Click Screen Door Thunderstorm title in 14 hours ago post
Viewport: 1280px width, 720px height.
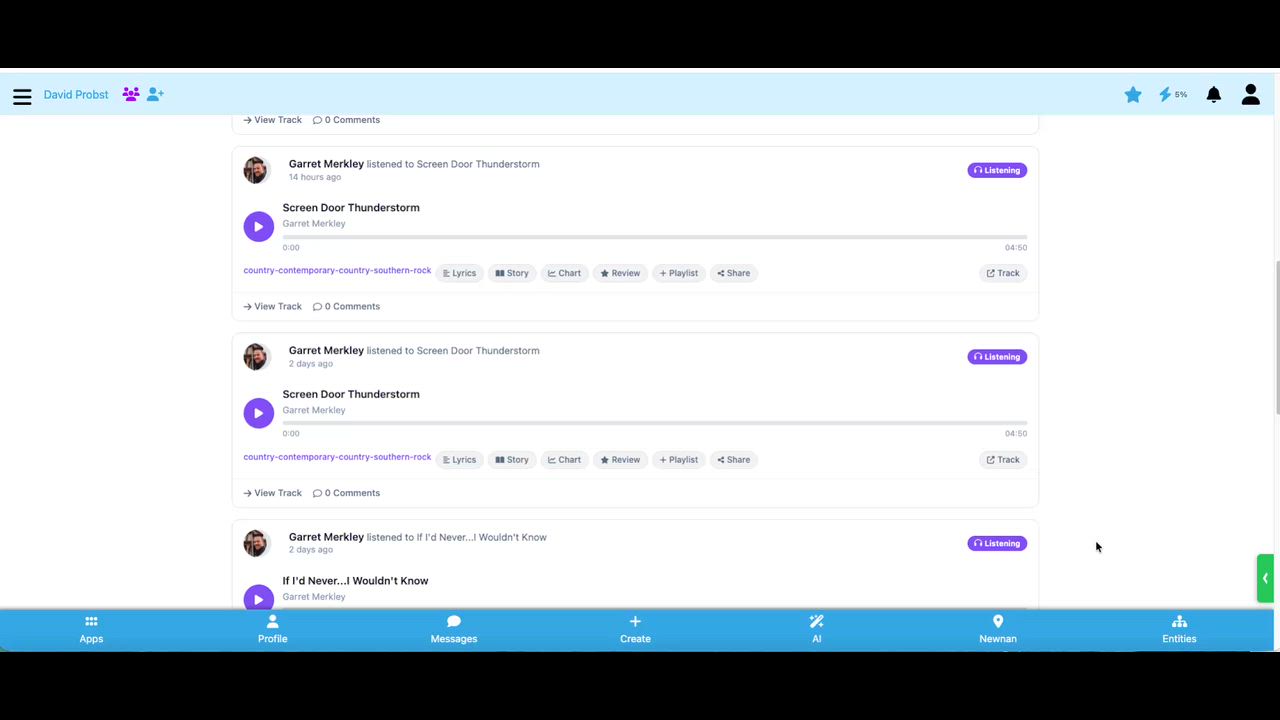[351, 208]
